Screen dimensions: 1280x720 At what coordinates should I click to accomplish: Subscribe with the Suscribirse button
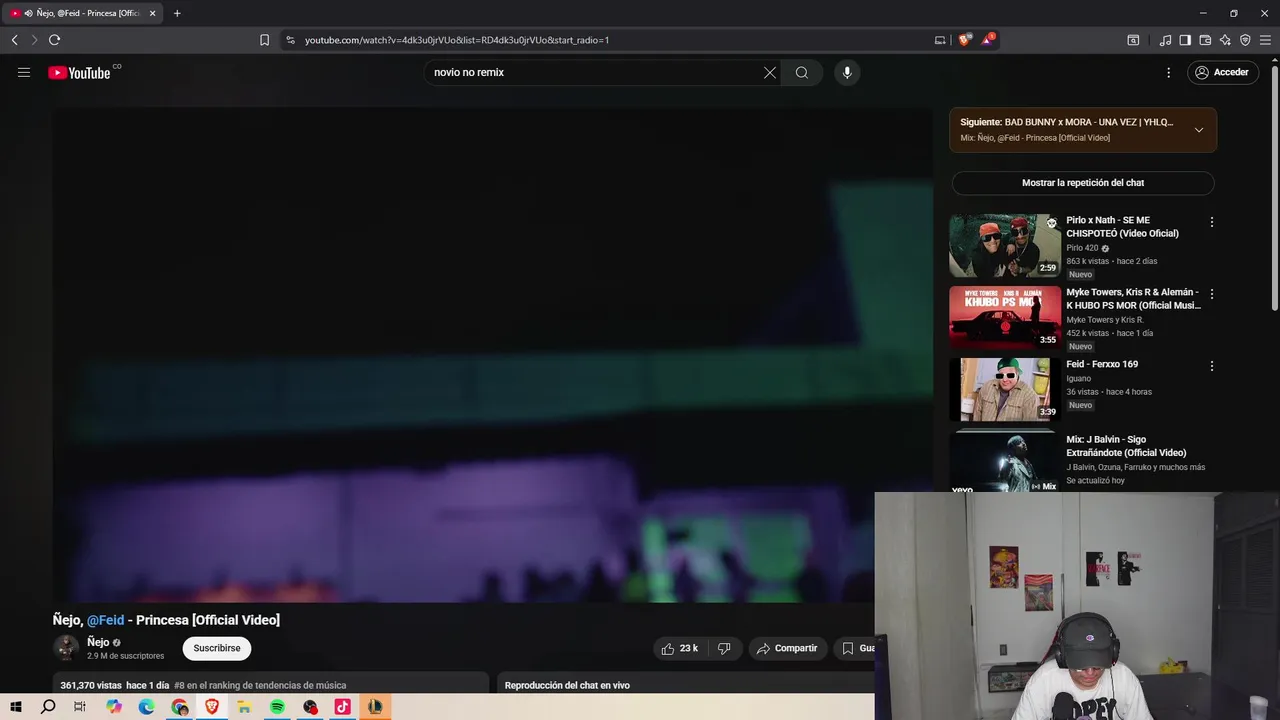point(217,648)
